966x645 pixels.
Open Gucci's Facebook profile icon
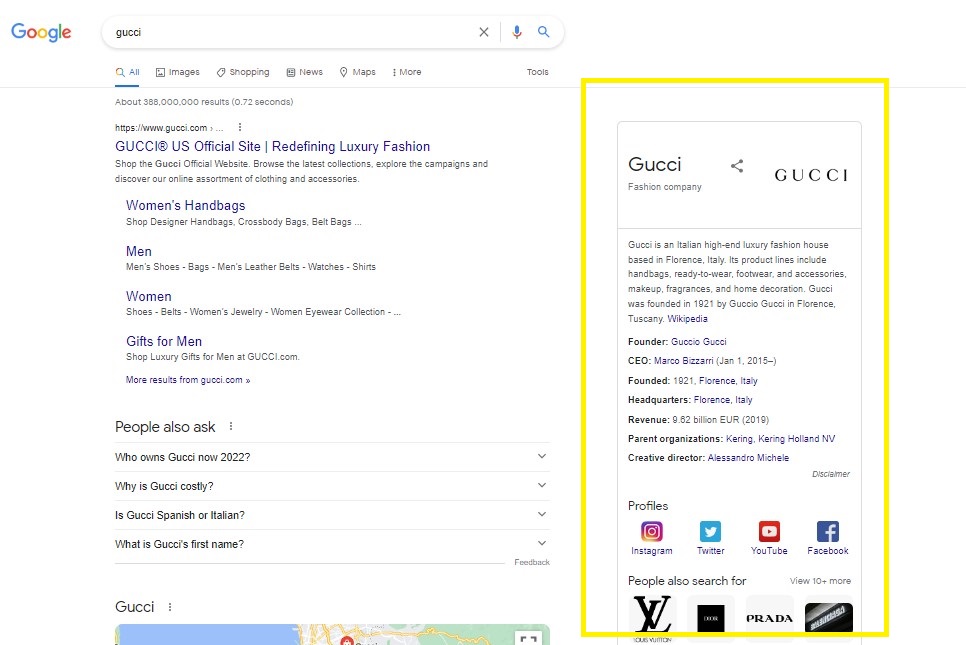(x=827, y=530)
